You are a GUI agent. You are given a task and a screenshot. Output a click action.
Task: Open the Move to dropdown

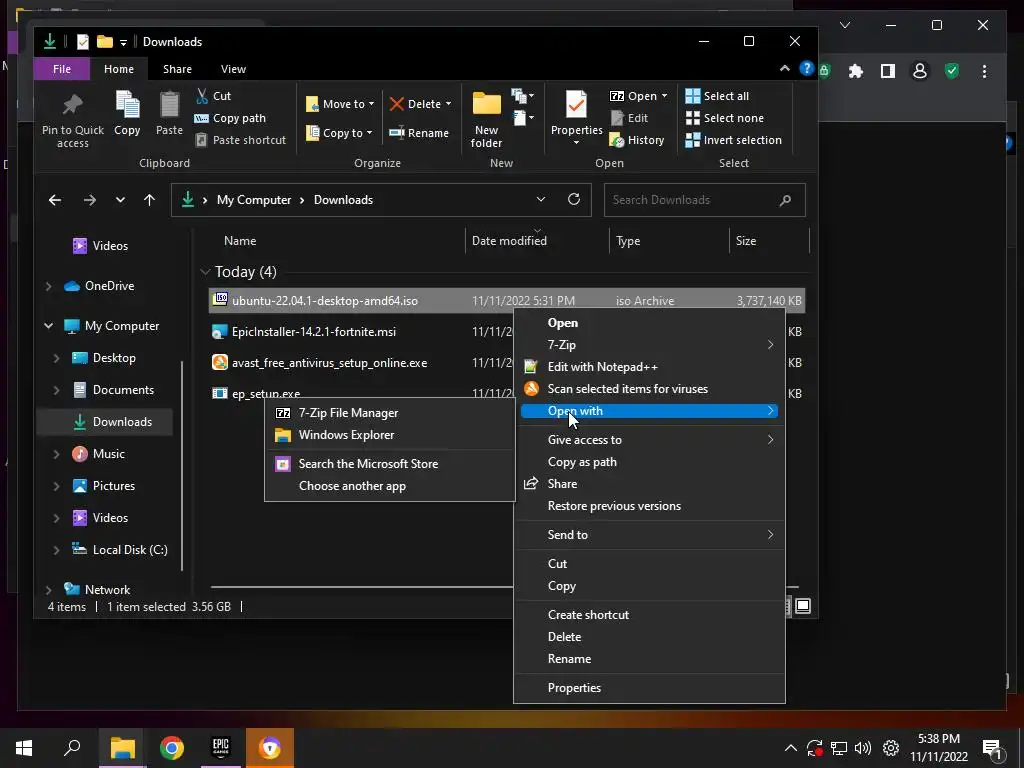tap(340, 104)
